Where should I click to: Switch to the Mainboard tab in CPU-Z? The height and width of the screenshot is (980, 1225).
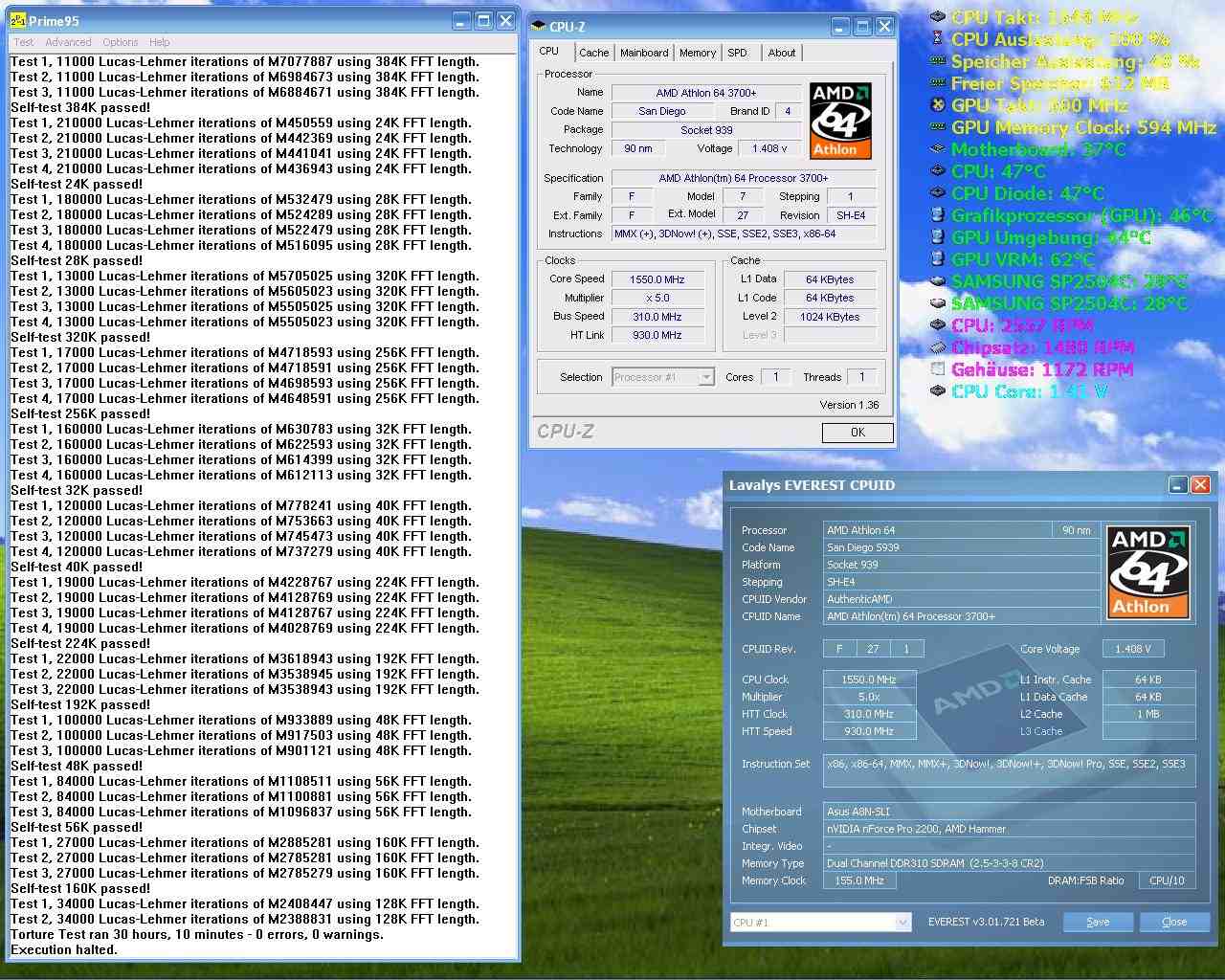tap(644, 53)
